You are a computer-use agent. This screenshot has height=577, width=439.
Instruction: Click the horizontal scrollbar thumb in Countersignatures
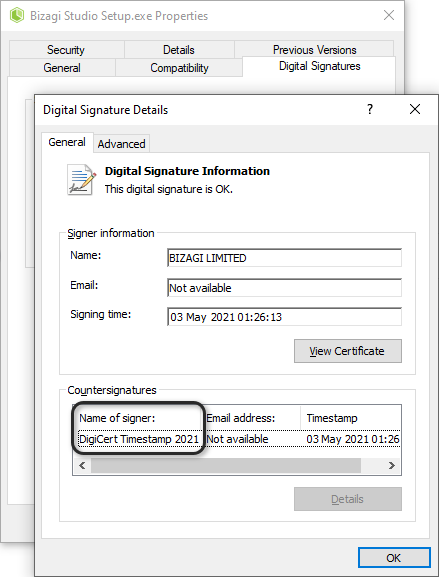[226, 466]
